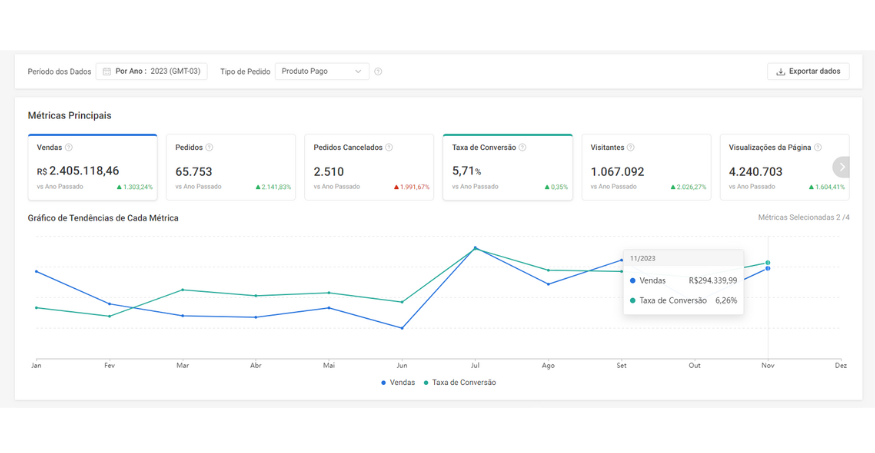Screen dimensions: 875x453
Task: Toggle the Taxa de Conversão metric card
Action: coord(508,167)
